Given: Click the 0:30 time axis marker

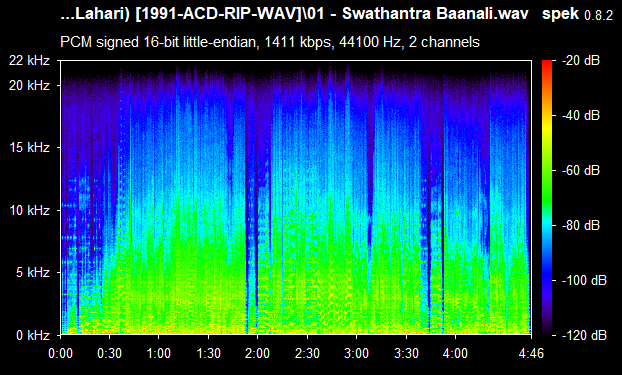Looking at the screenshot, I should pyautogui.click(x=109, y=353).
